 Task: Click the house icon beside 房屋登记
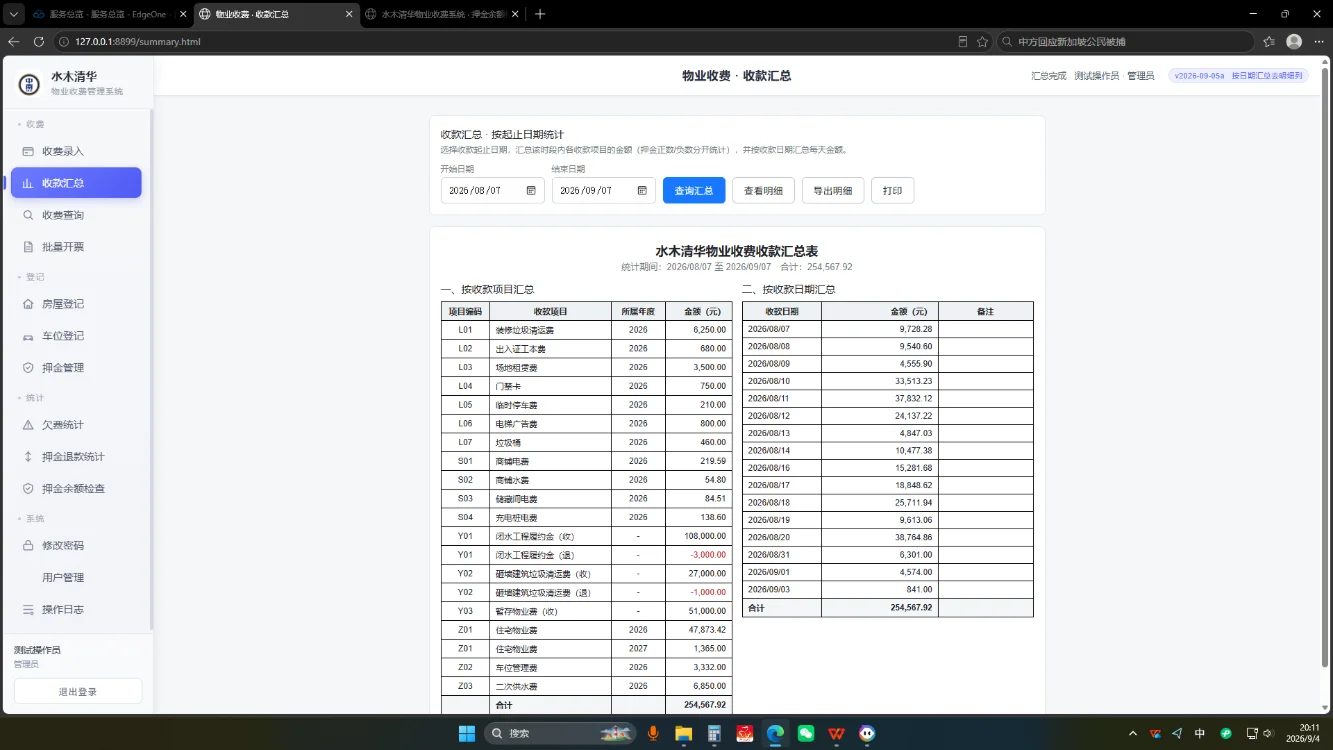pos(28,304)
